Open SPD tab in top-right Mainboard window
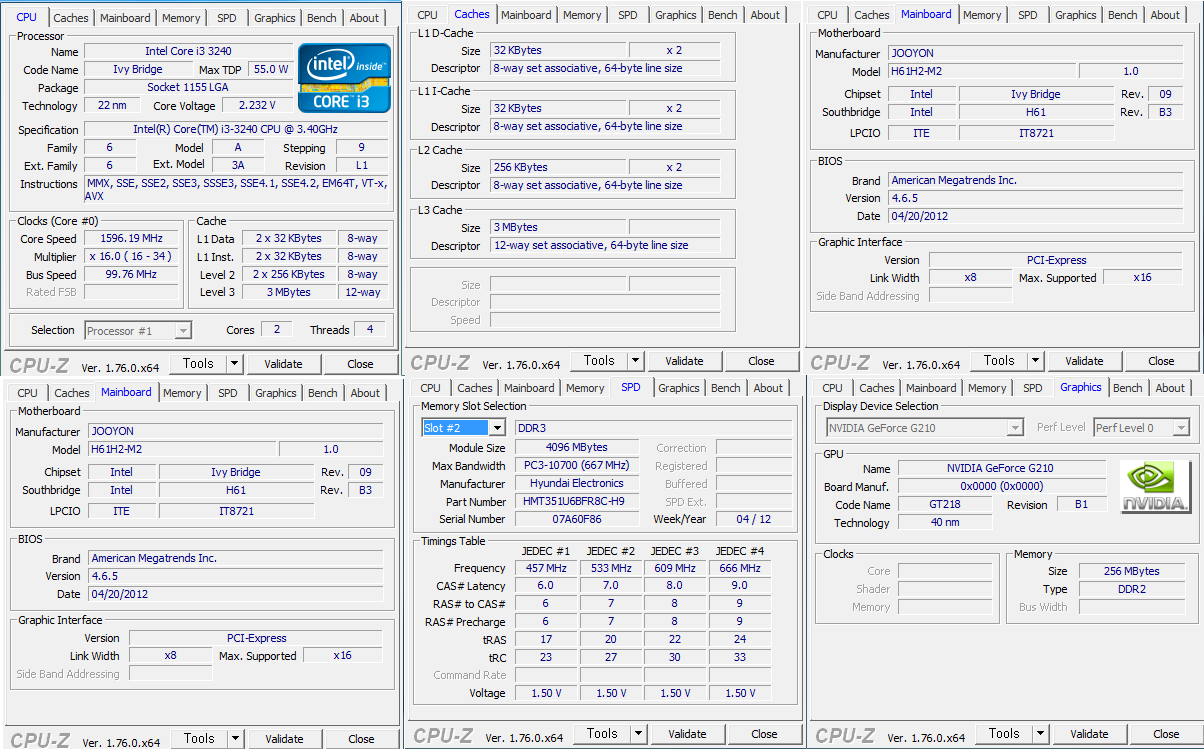Image resolution: width=1204 pixels, height=749 pixels. coord(1028,15)
